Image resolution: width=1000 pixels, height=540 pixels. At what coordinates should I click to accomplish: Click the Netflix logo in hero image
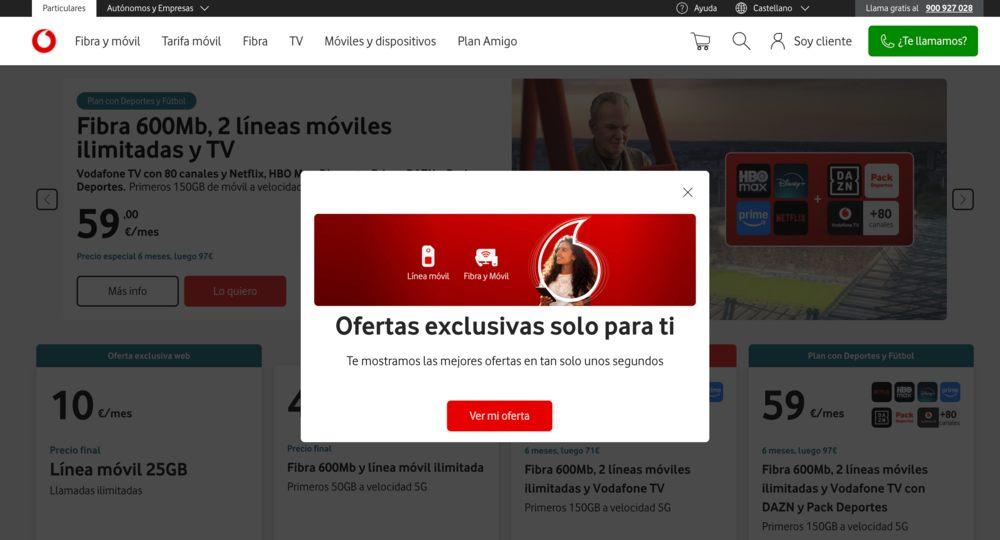(790, 218)
